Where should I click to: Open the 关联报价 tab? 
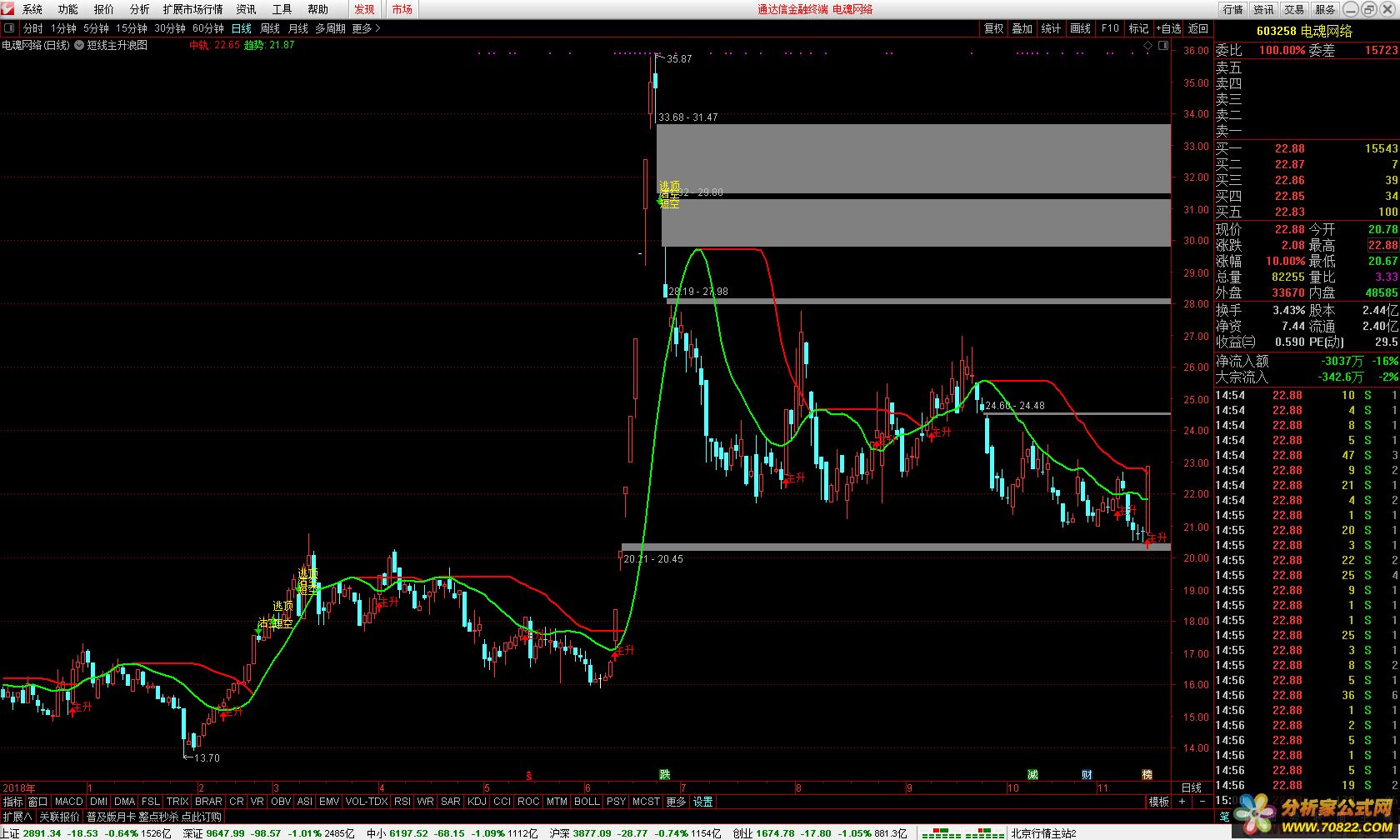point(59,817)
